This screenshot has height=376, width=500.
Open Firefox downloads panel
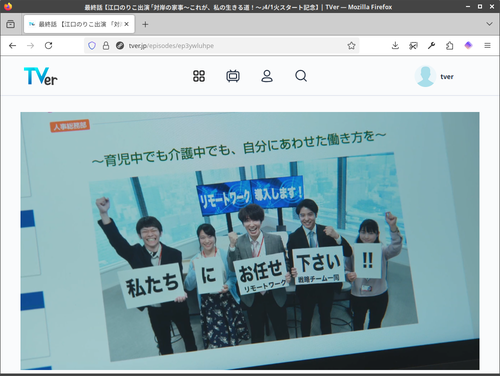click(395, 46)
